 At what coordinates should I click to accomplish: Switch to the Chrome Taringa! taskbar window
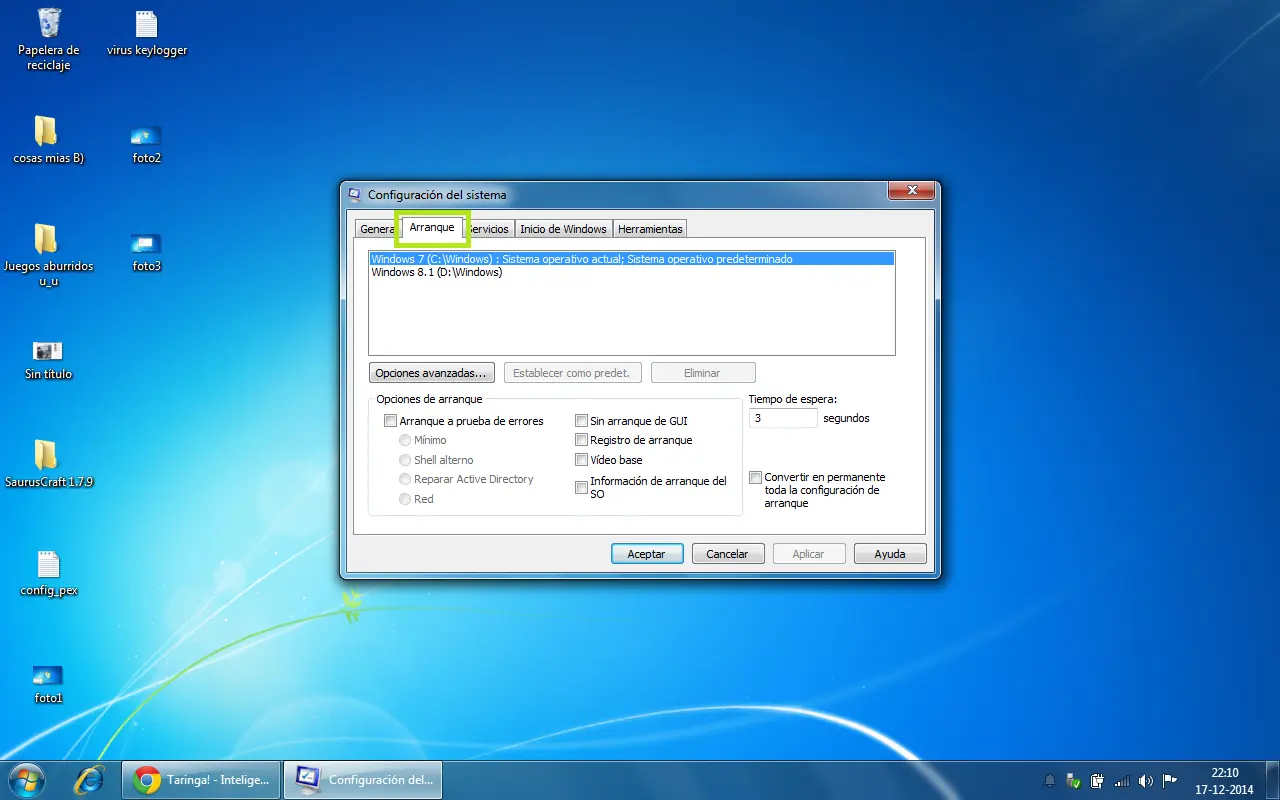click(x=201, y=780)
